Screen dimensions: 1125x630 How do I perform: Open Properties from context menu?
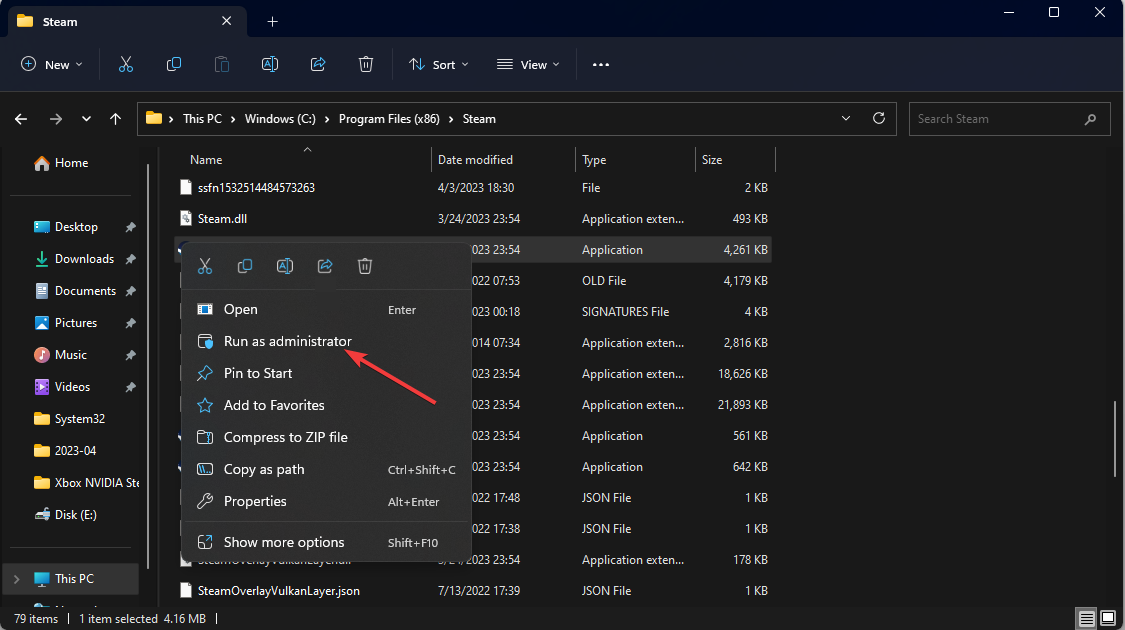[326, 502]
